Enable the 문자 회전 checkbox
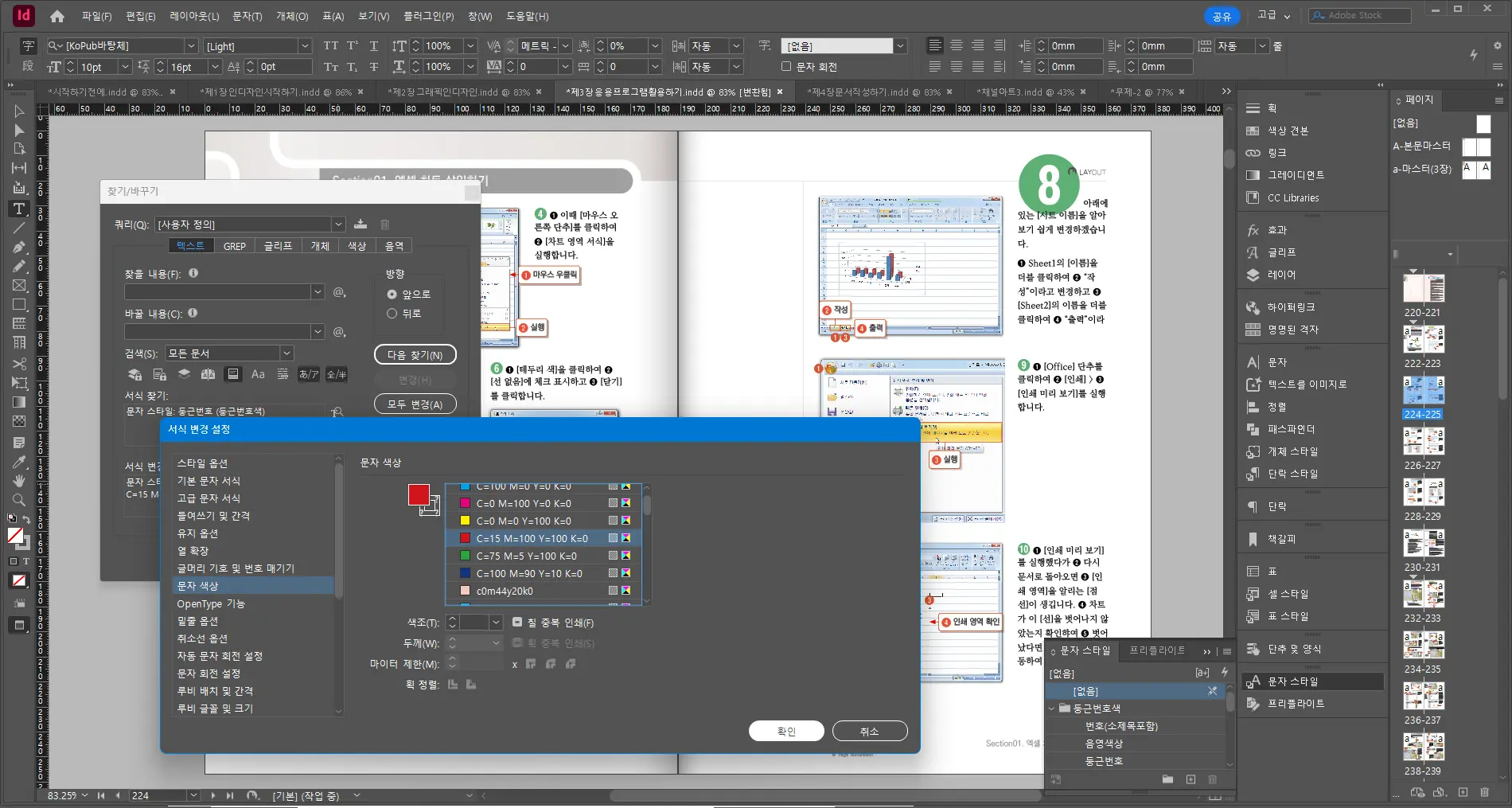Viewport: 1512px width, 808px height. [x=786, y=67]
